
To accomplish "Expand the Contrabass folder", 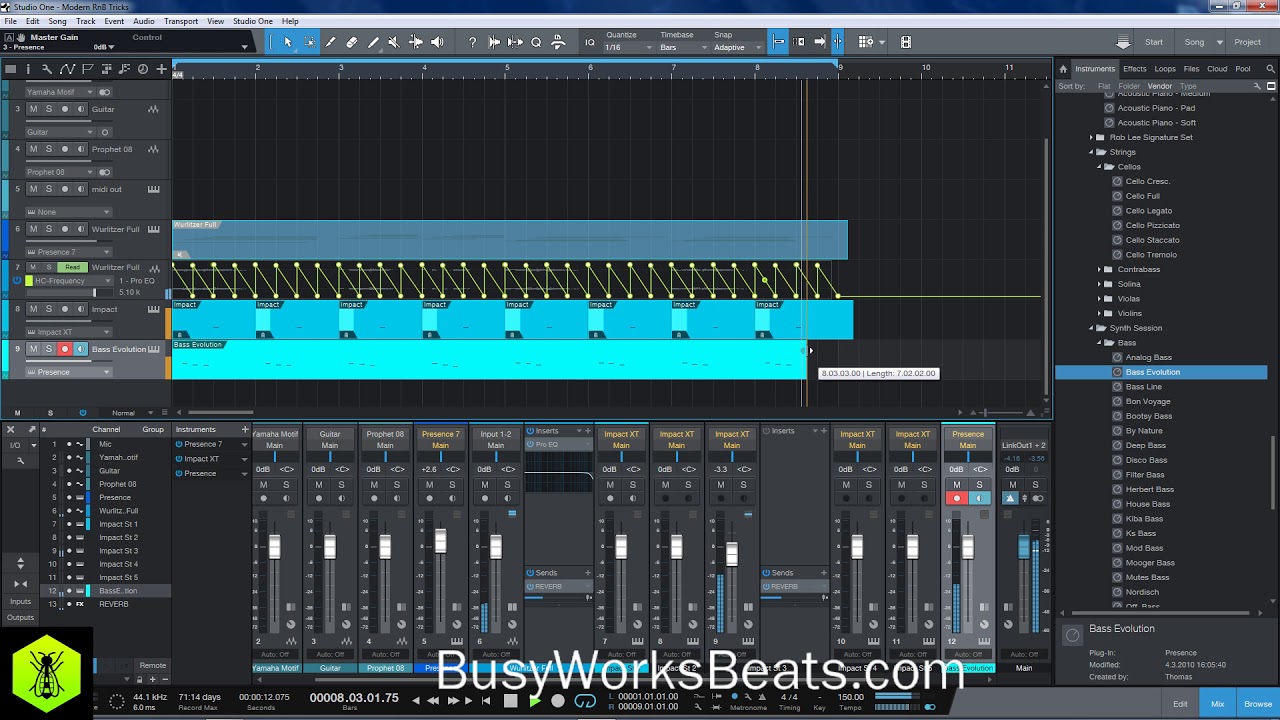I will click(1099, 269).
